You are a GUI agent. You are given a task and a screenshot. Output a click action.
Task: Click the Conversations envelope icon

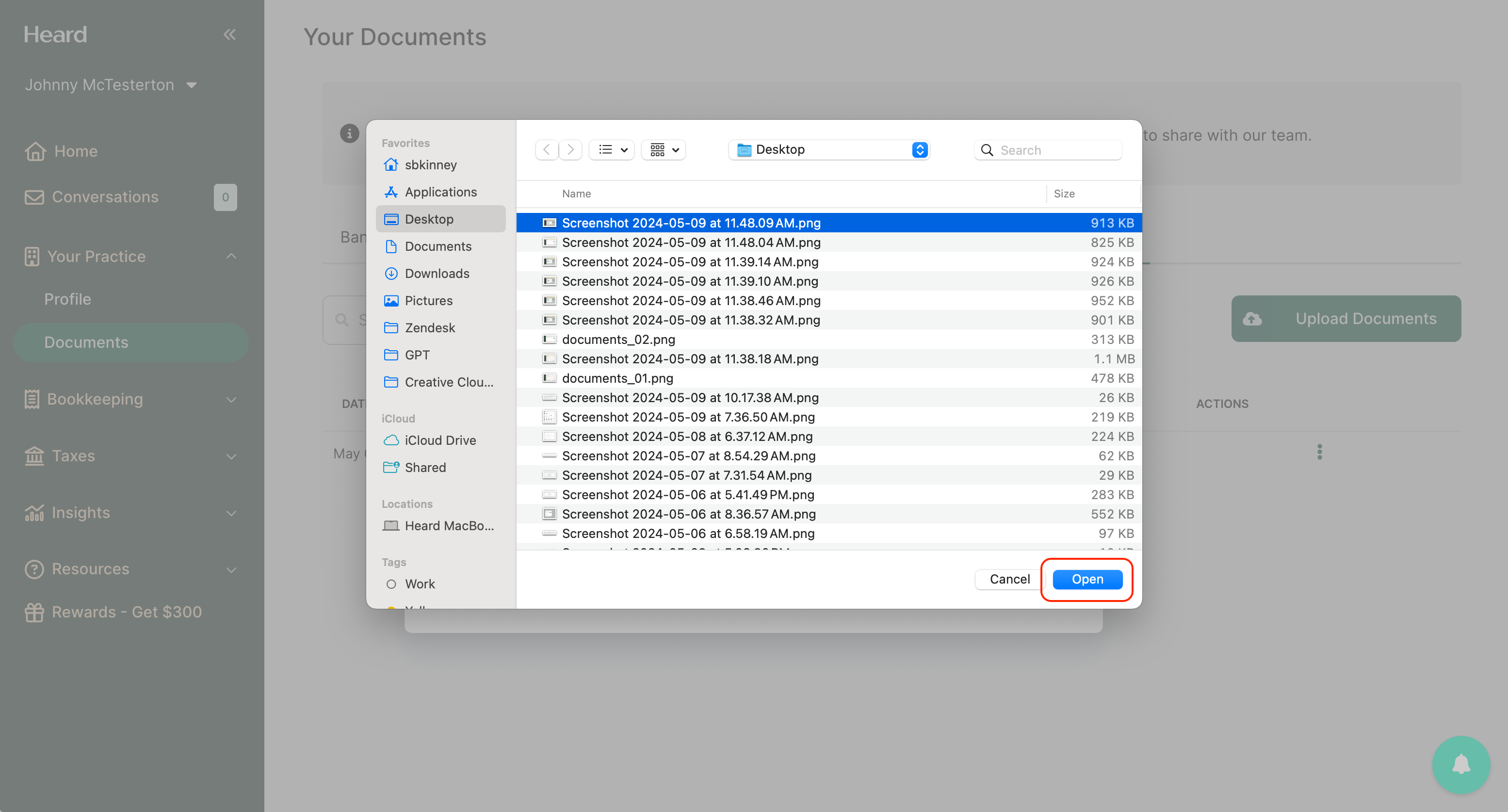click(x=34, y=197)
